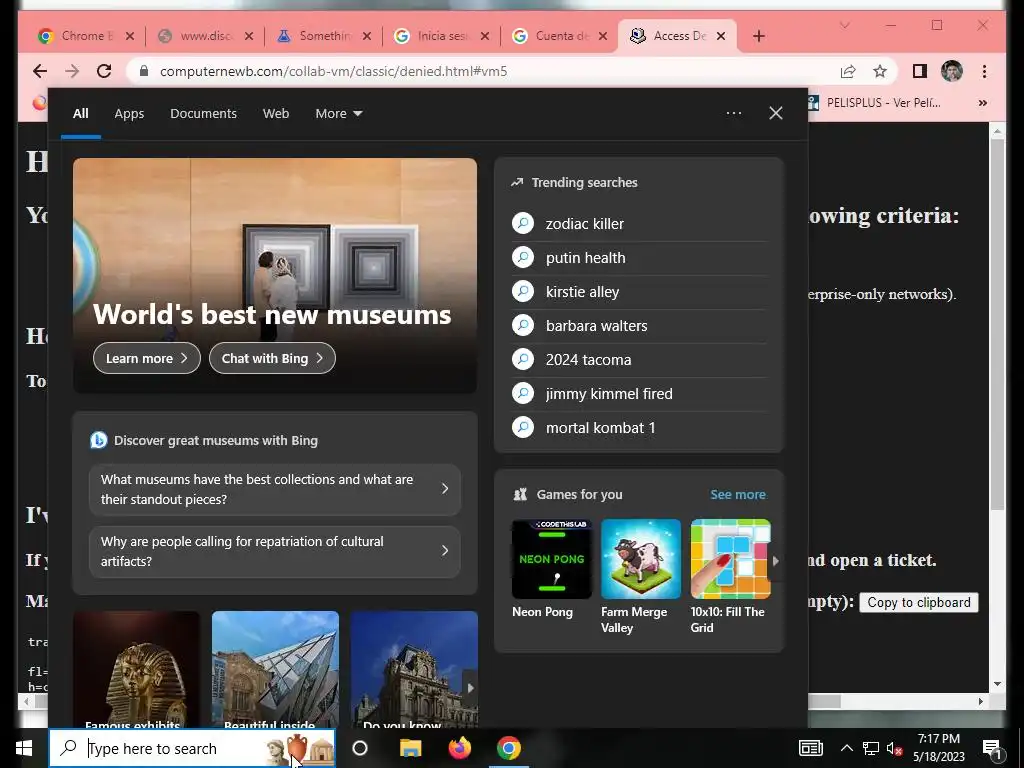Go back in Chrome
Viewport: 1024px width, 768px height.
tap(40, 71)
